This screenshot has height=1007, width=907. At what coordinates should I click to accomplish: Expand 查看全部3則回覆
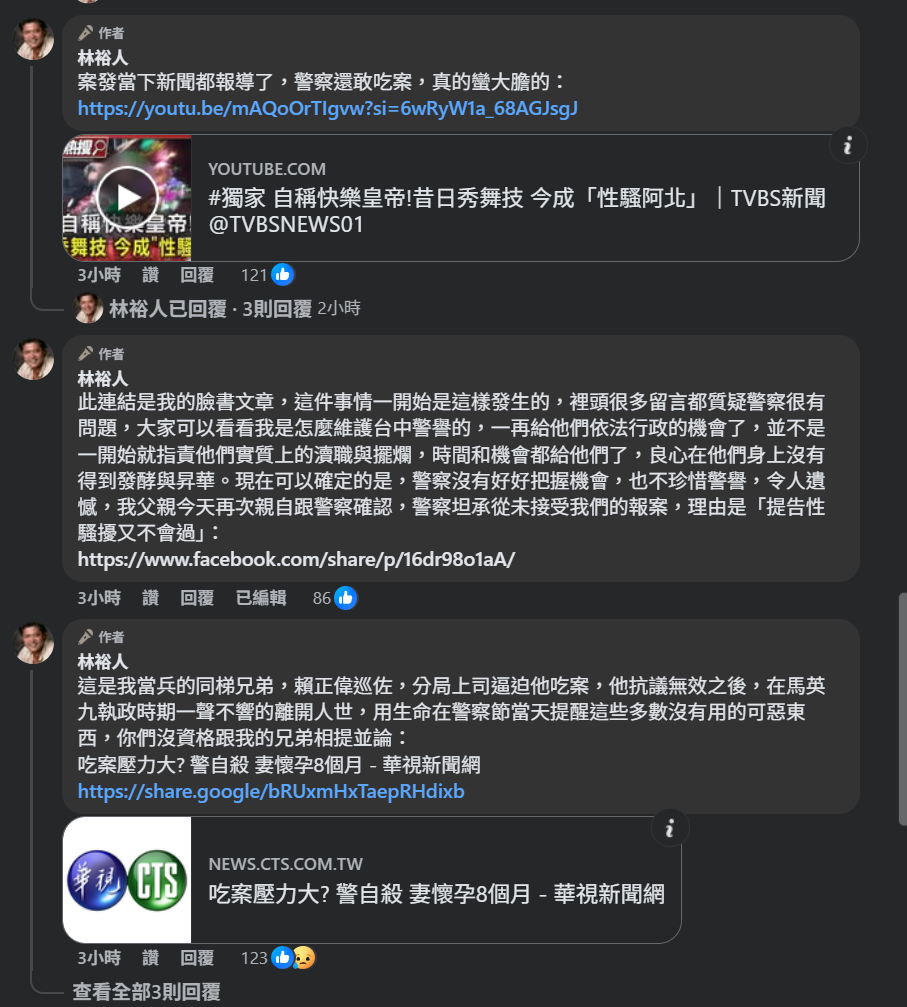click(x=146, y=992)
